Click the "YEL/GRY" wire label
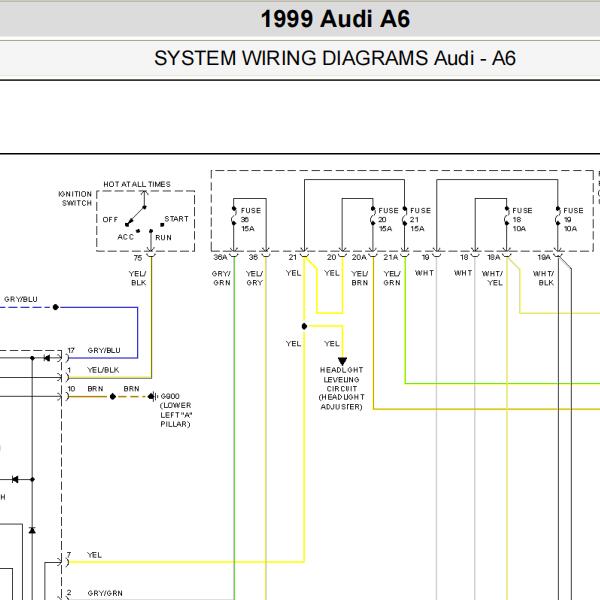Image resolution: width=600 pixels, height=600 pixels. pyautogui.click(x=254, y=278)
